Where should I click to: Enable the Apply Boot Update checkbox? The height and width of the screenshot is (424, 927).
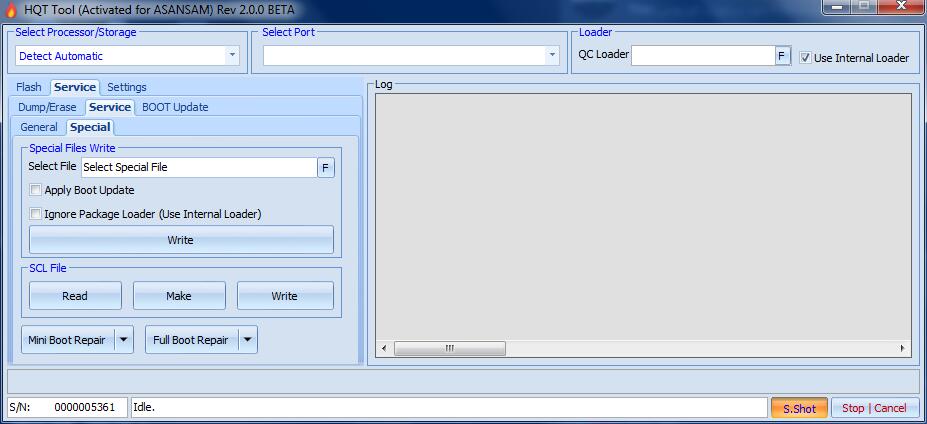point(36,190)
